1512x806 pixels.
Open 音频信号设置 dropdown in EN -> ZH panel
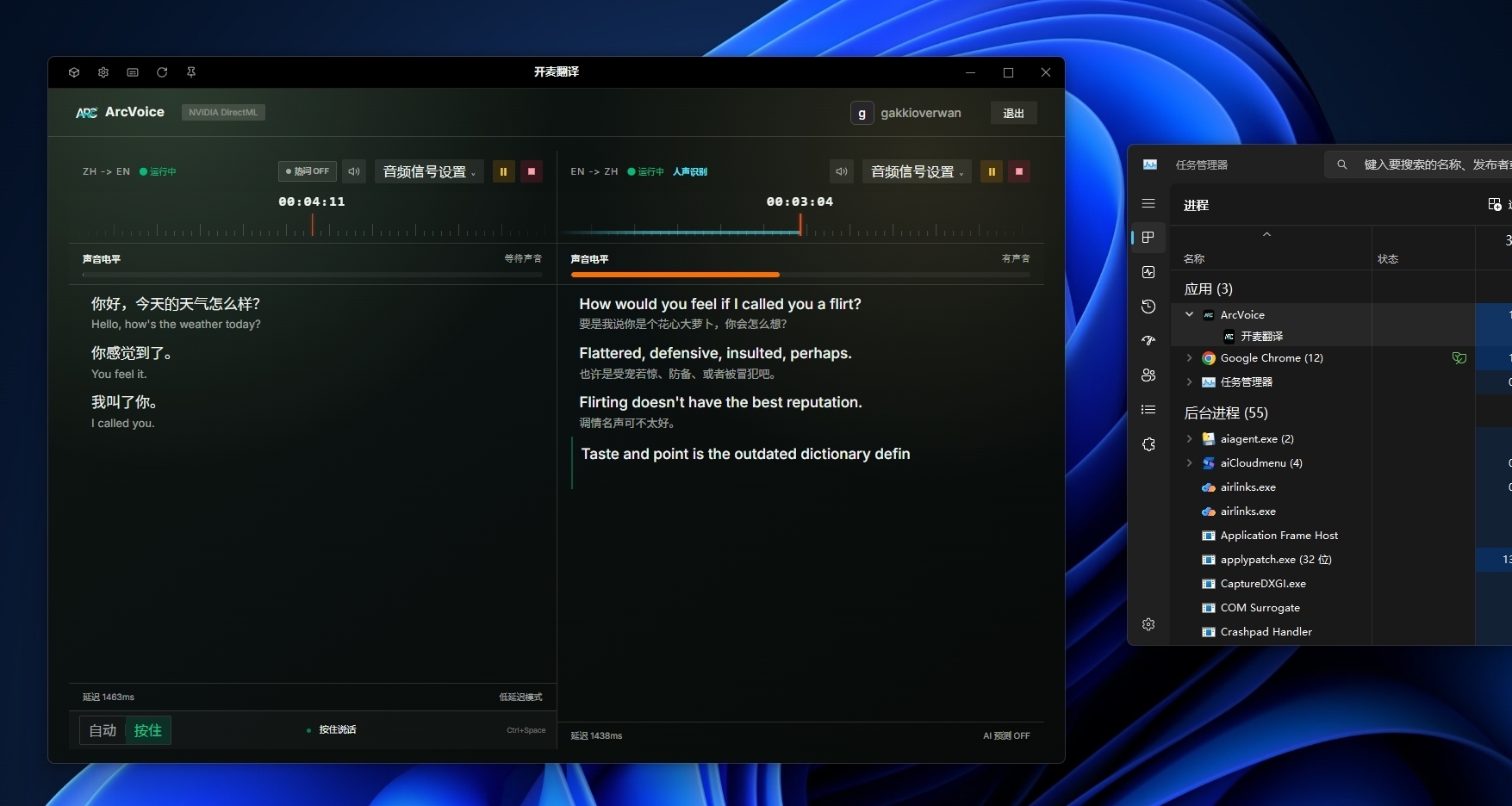pyautogui.click(x=917, y=171)
